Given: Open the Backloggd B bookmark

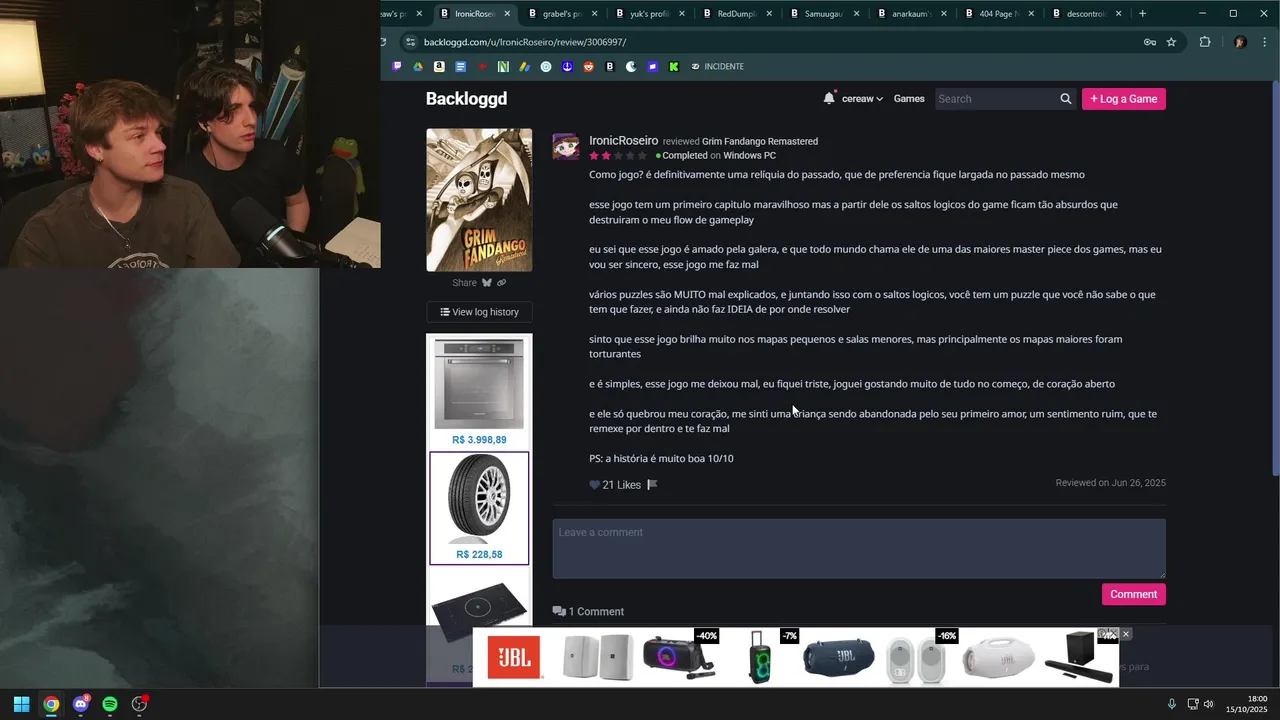Looking at the screenshot, I should point(610,67).
